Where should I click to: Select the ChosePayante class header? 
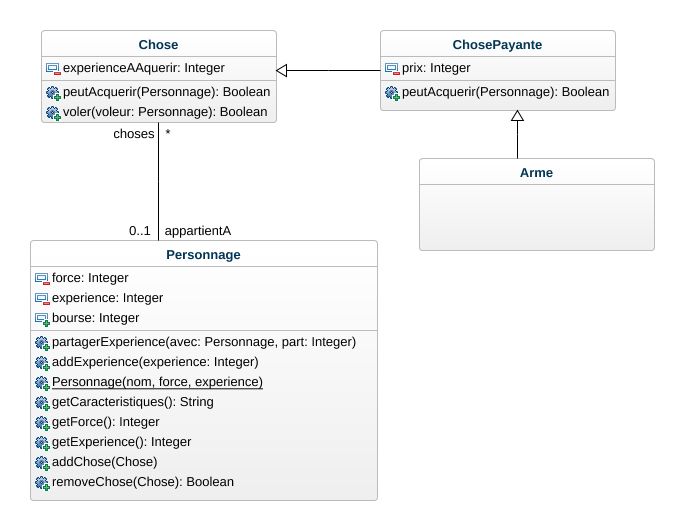[498, 45]
